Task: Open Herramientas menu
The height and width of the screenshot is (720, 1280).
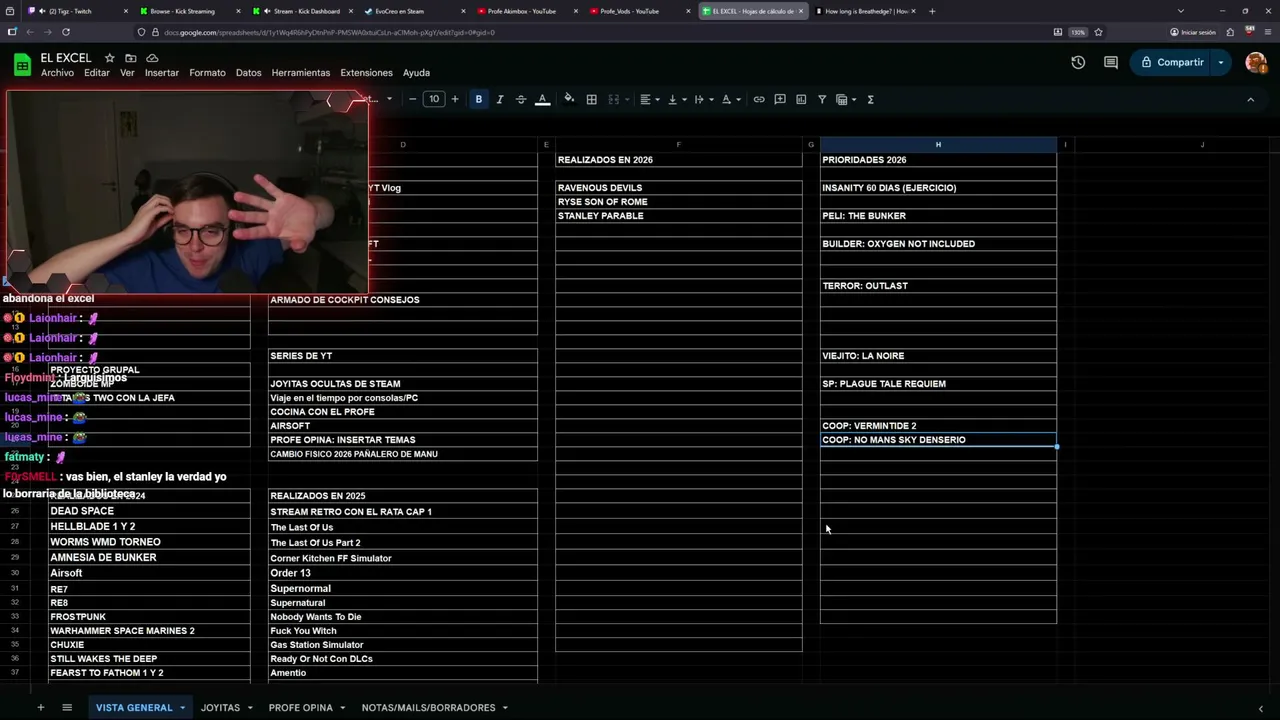Action: coord(300,73)
